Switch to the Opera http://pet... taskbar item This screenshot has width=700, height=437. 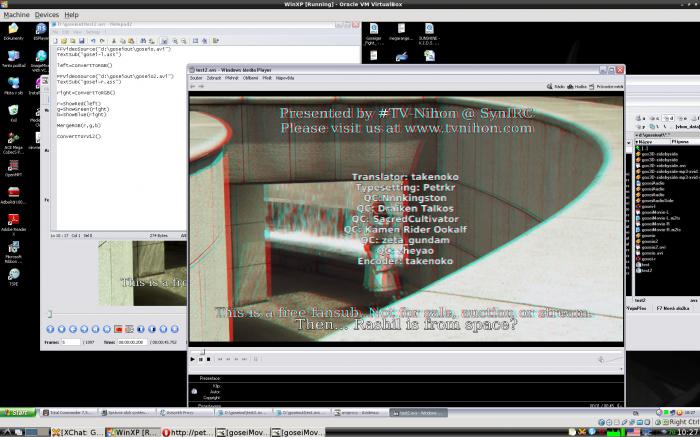tap(188, 433)
